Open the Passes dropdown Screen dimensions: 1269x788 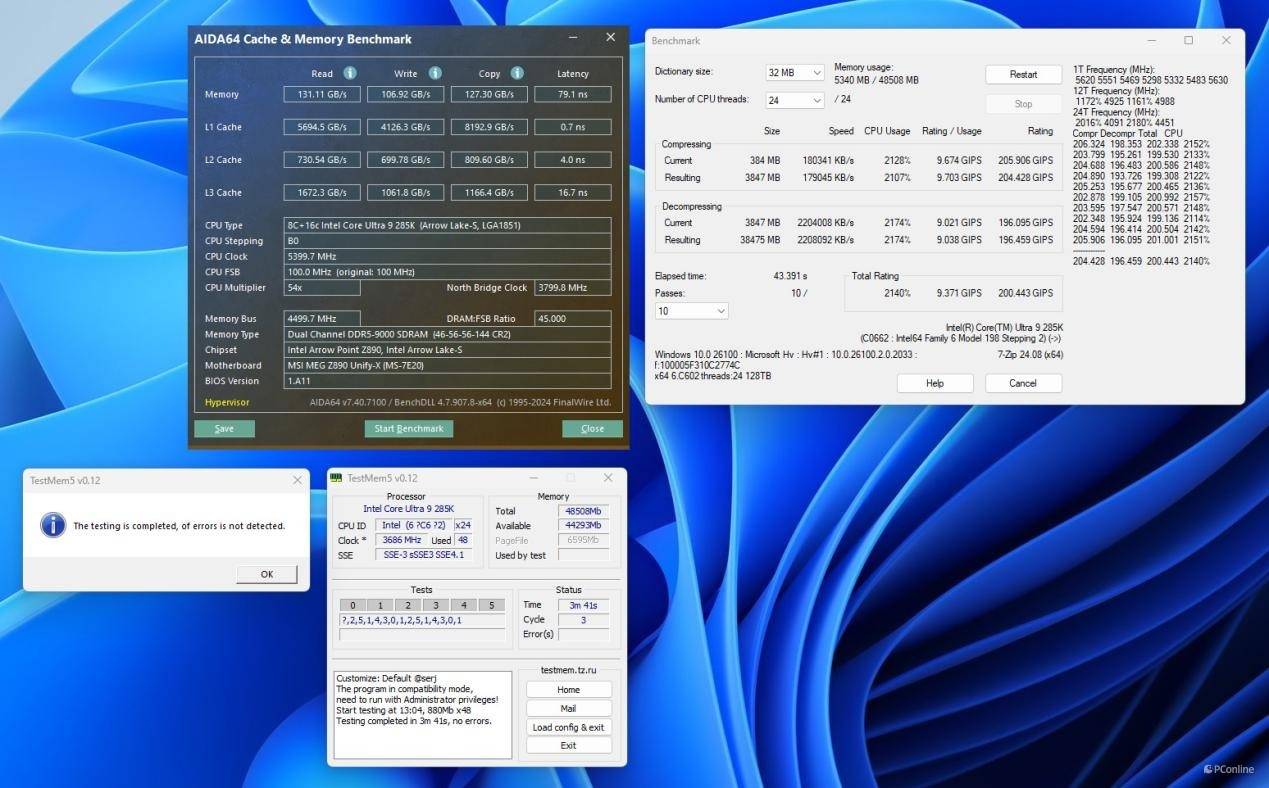tap(691, 311)
